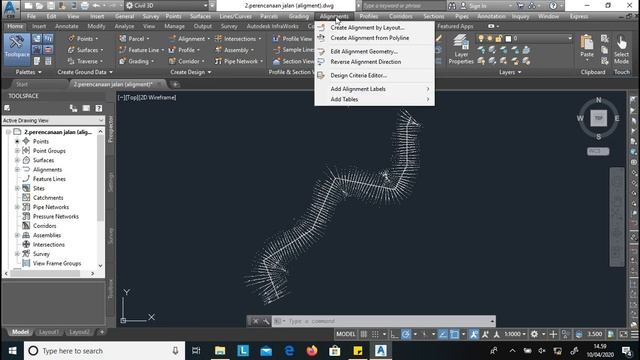Open the Civil 3D workspace dropdown
This screenshot has height=360, width=640.
pyautogui.click(x=167, y=6)
